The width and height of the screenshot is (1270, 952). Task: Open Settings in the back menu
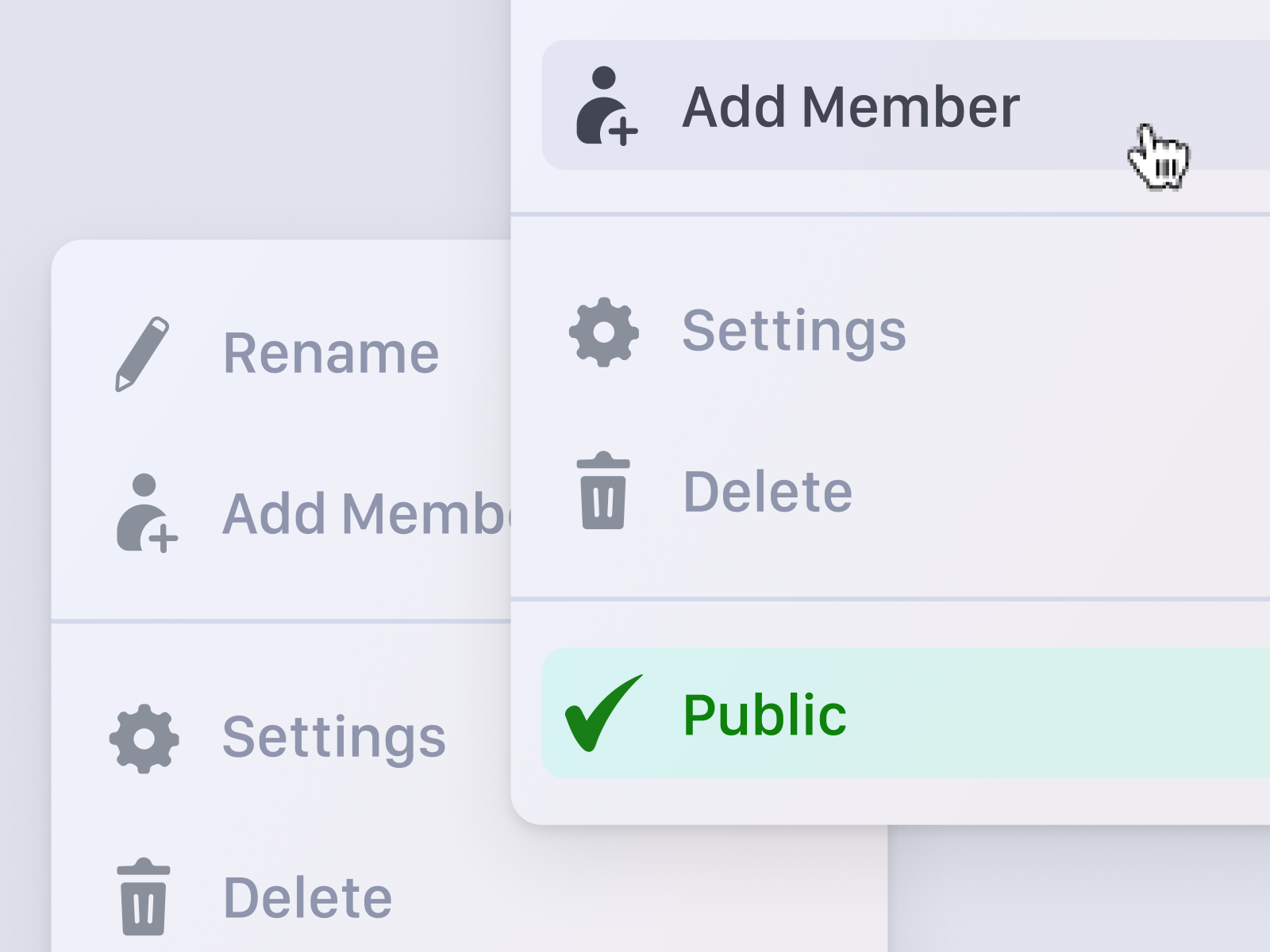[x=333, y=738]
